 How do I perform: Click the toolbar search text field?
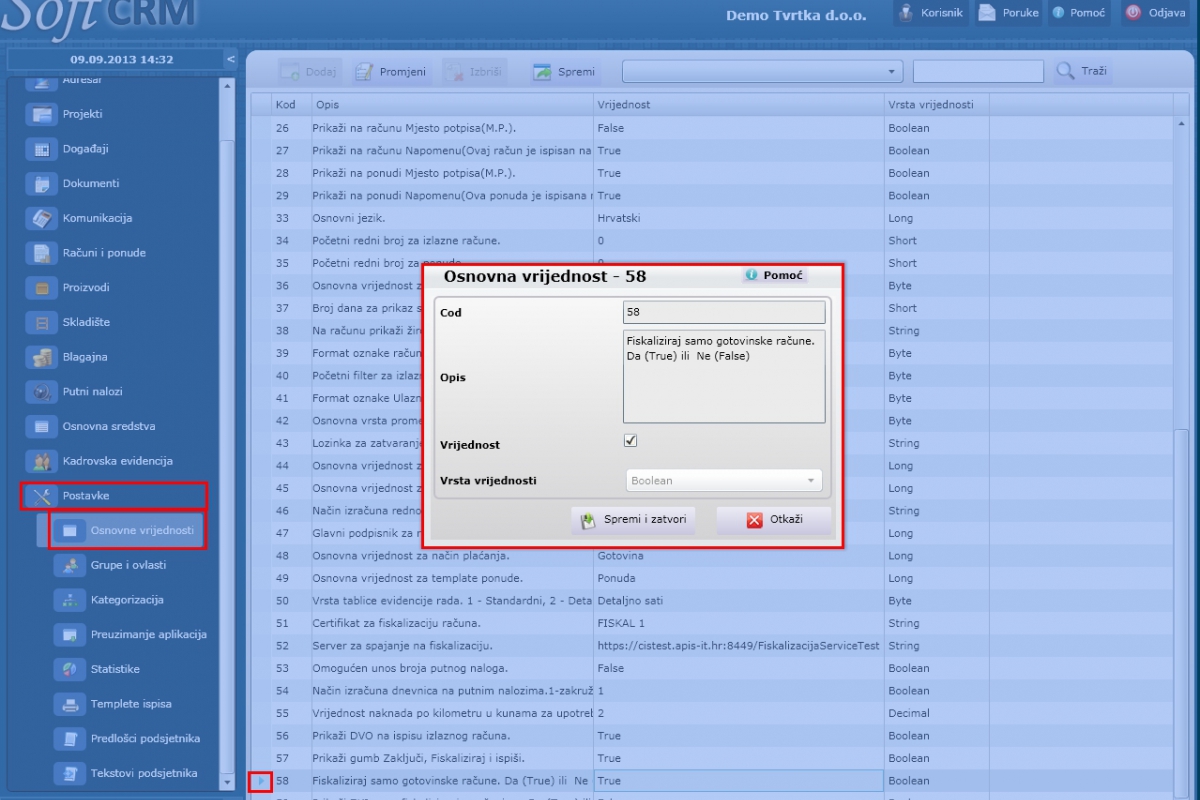point(978,72)
